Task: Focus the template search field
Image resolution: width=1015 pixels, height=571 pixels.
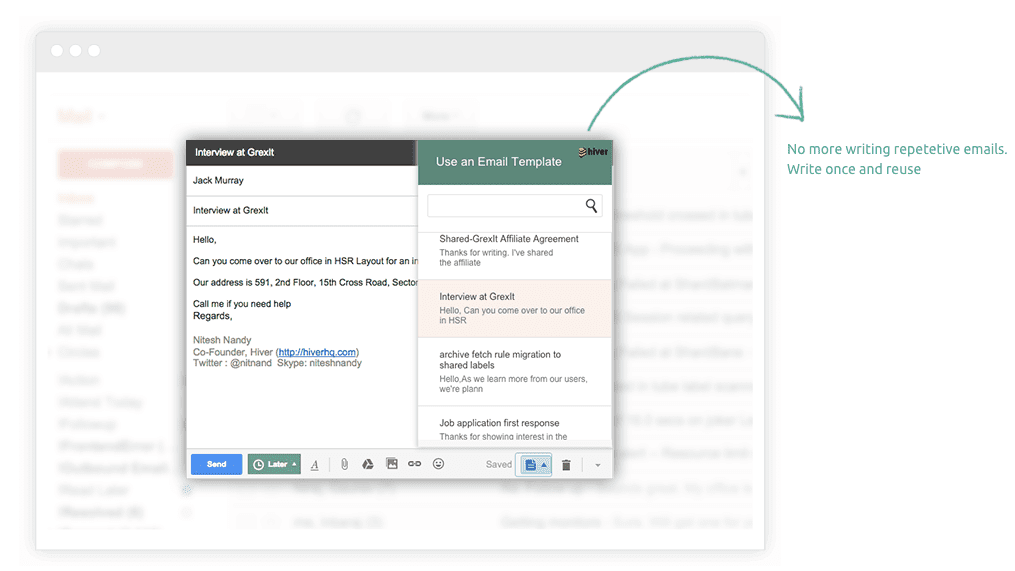Action: pos(515,206)
